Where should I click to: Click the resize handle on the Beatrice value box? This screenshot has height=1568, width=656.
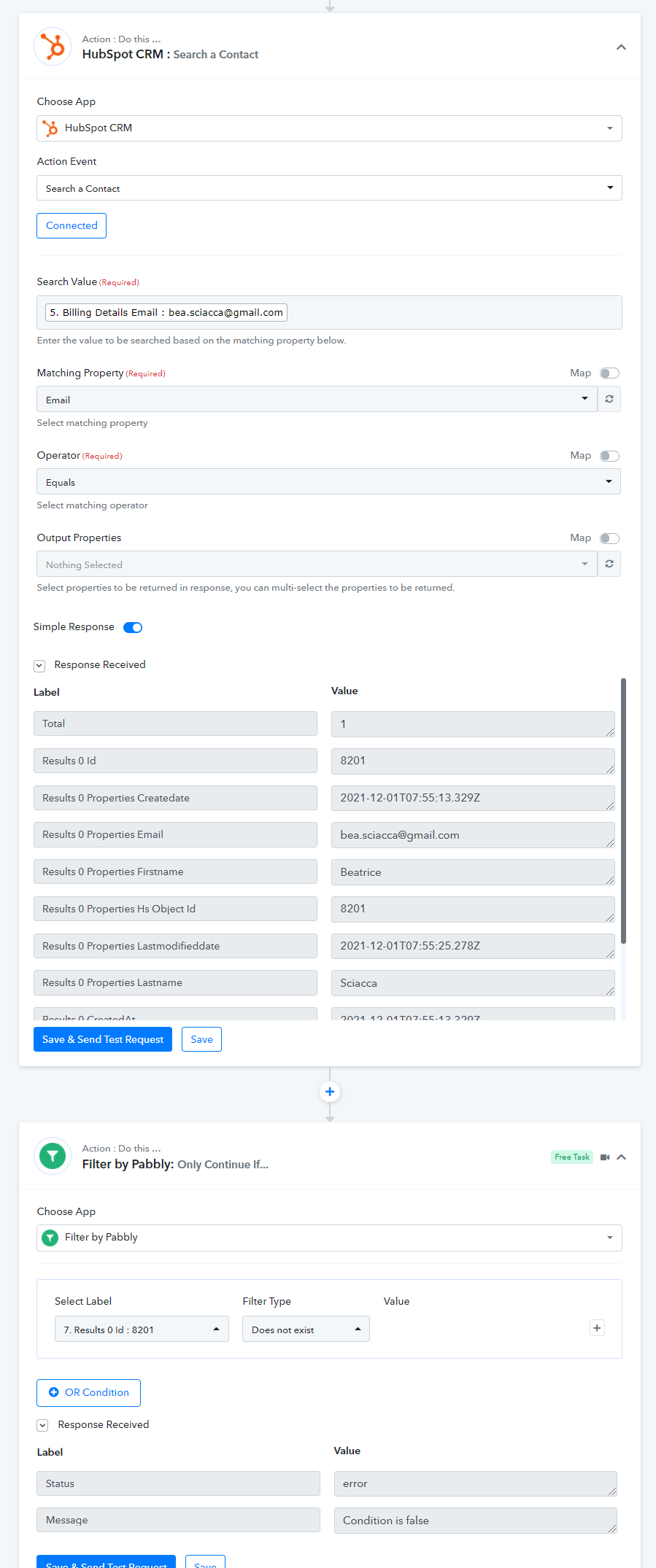coord(610,880)
